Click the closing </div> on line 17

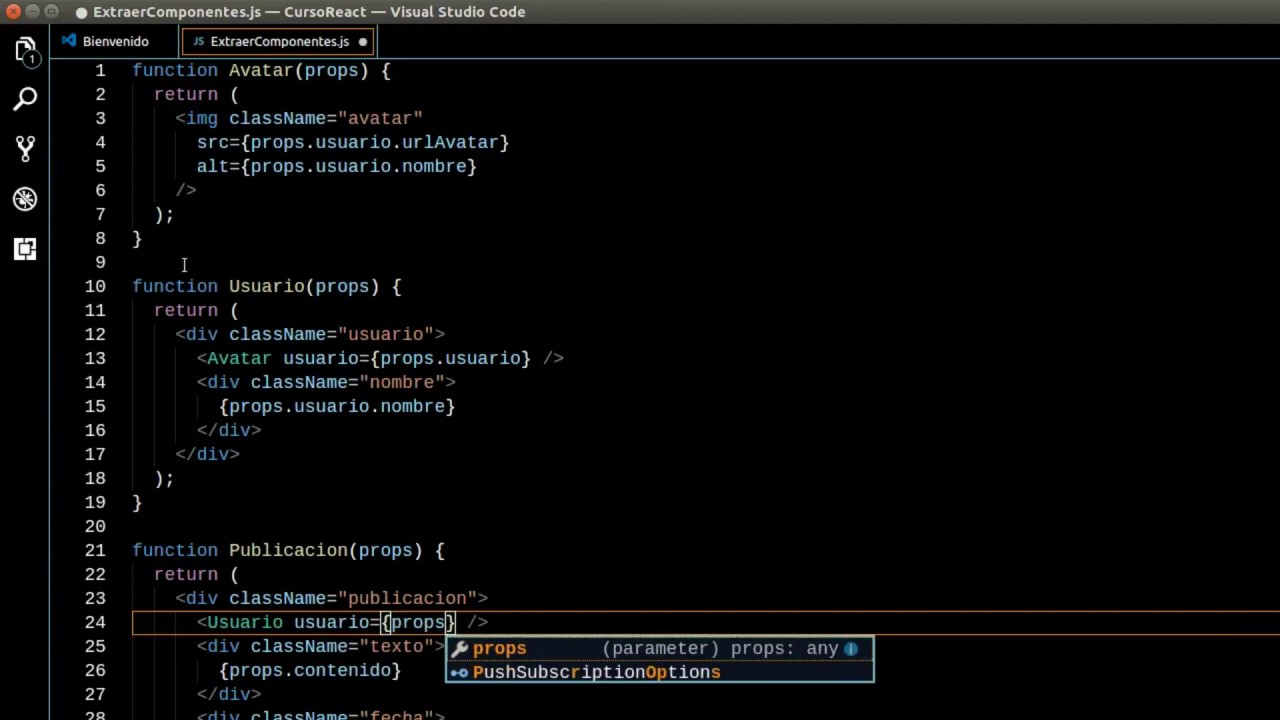point(207,454)
